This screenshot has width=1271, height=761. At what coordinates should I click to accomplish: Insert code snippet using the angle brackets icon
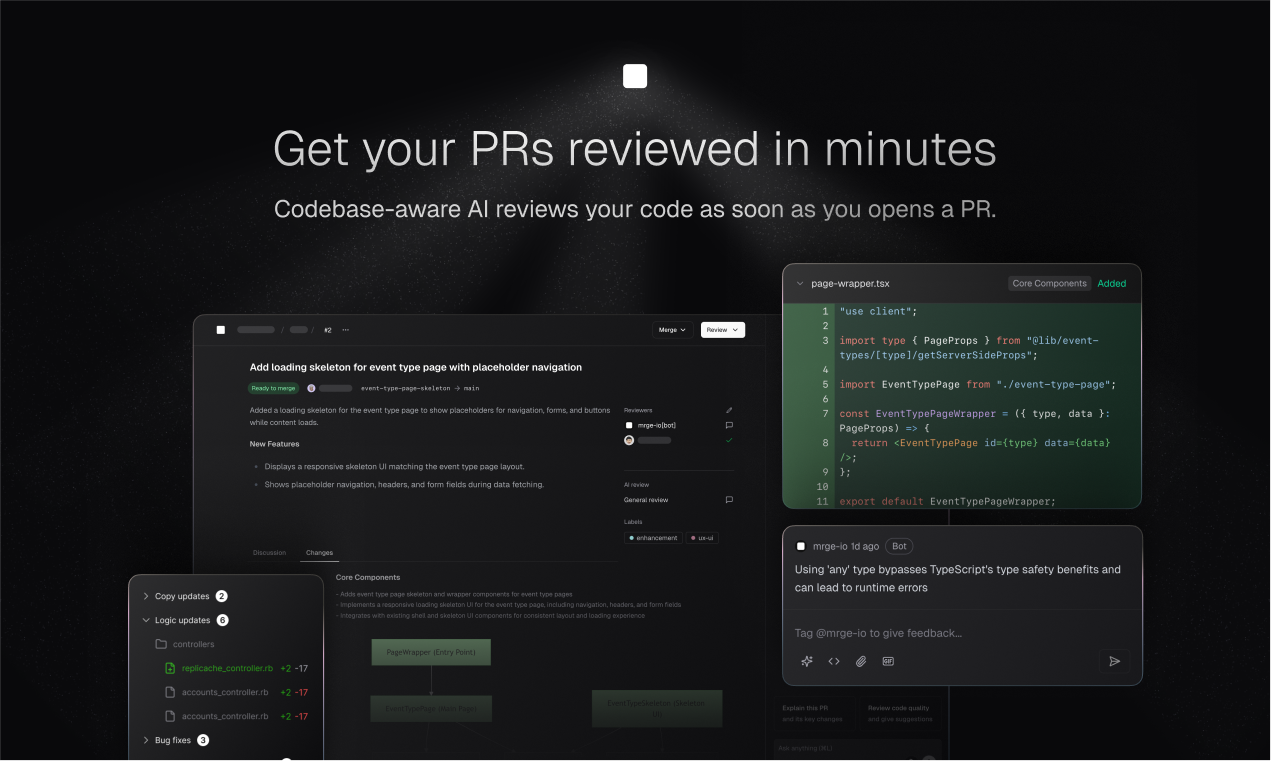click(x=834, y=661)
